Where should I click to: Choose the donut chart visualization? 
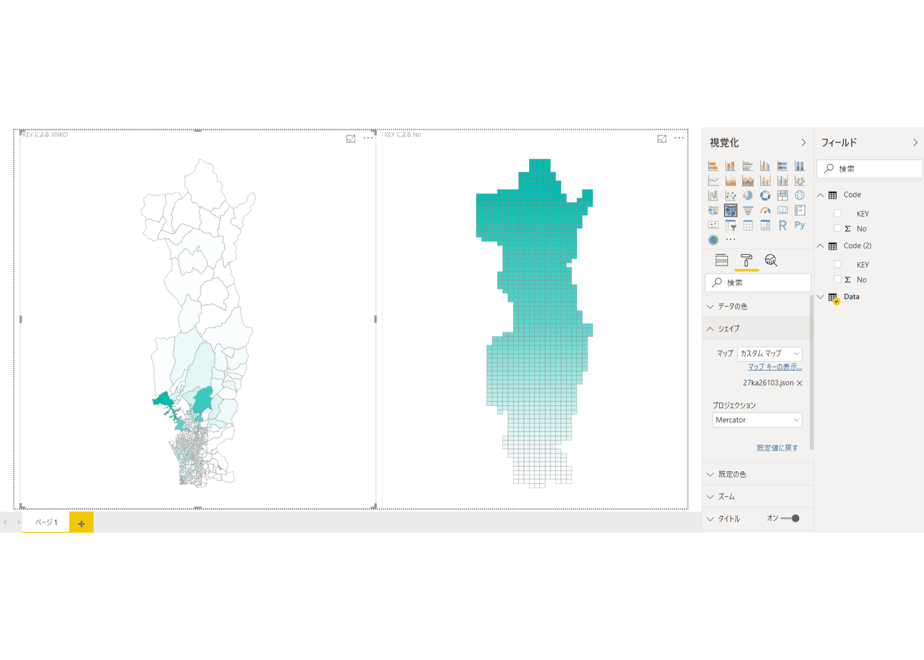coord(765,196)
